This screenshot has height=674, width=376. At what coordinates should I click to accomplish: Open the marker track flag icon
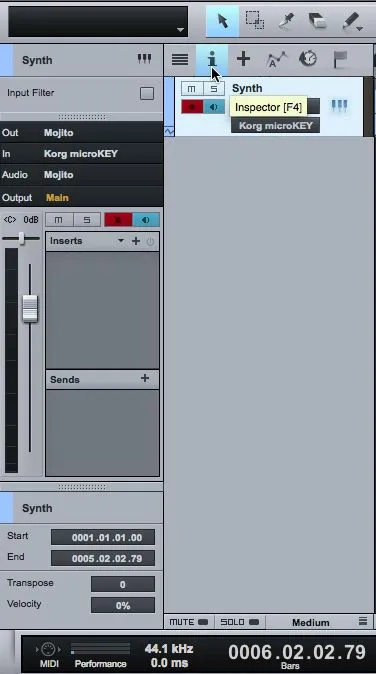[340, 59]
